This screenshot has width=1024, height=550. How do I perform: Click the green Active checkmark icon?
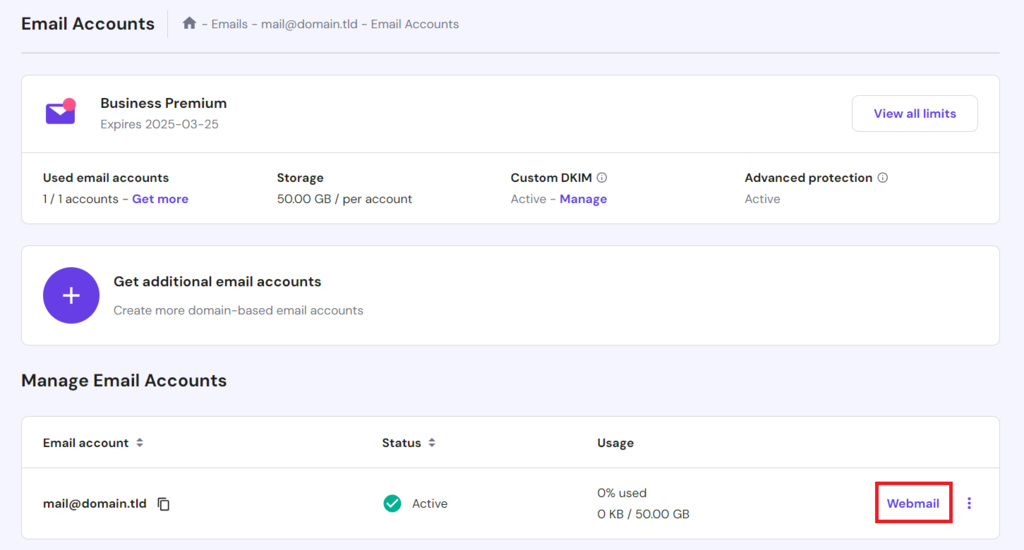[x=392, y=503]
